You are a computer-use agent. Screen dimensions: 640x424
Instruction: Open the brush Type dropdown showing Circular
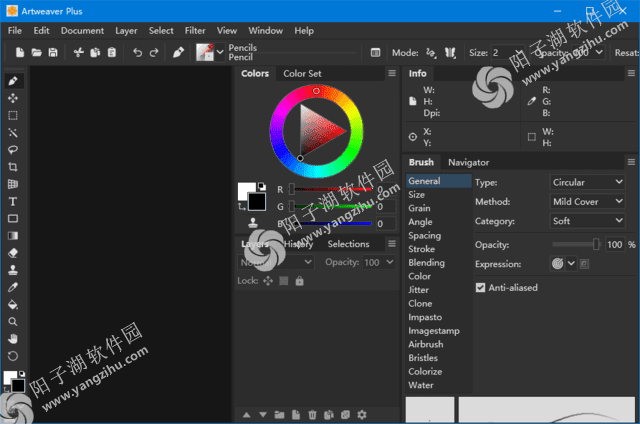(x=587, y=182)
